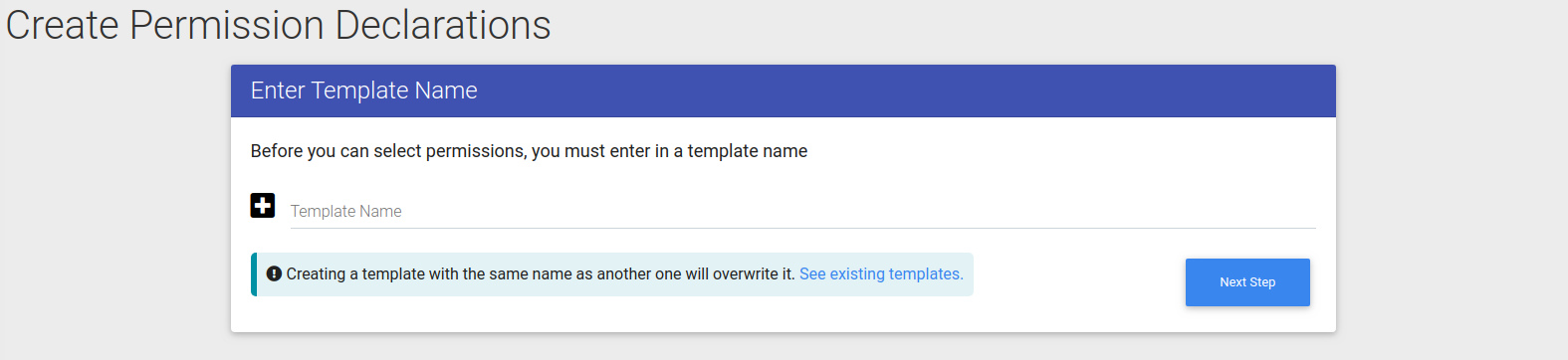Click the Template Name placeholder text
Screen dimensions: 1568x360
click(x=346, y=211)
